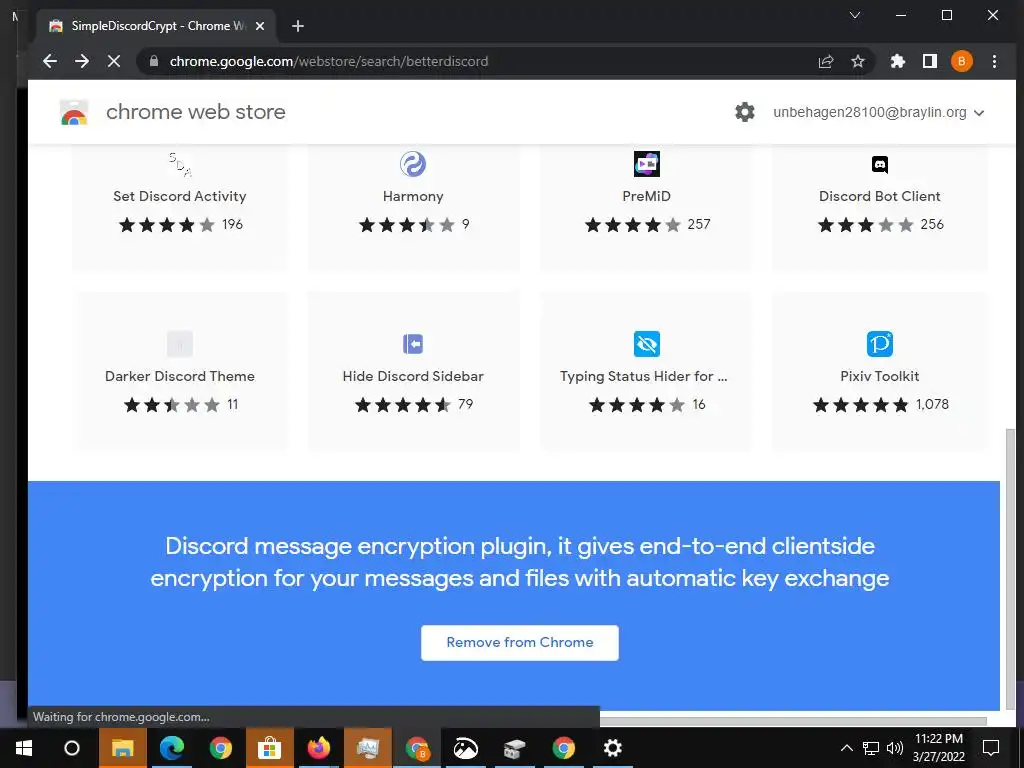Image resolution: width=1024 pixels, height=768 pixels.
Task: Click the vertical page scrollbar thumb
Action: pos(1010,568)
